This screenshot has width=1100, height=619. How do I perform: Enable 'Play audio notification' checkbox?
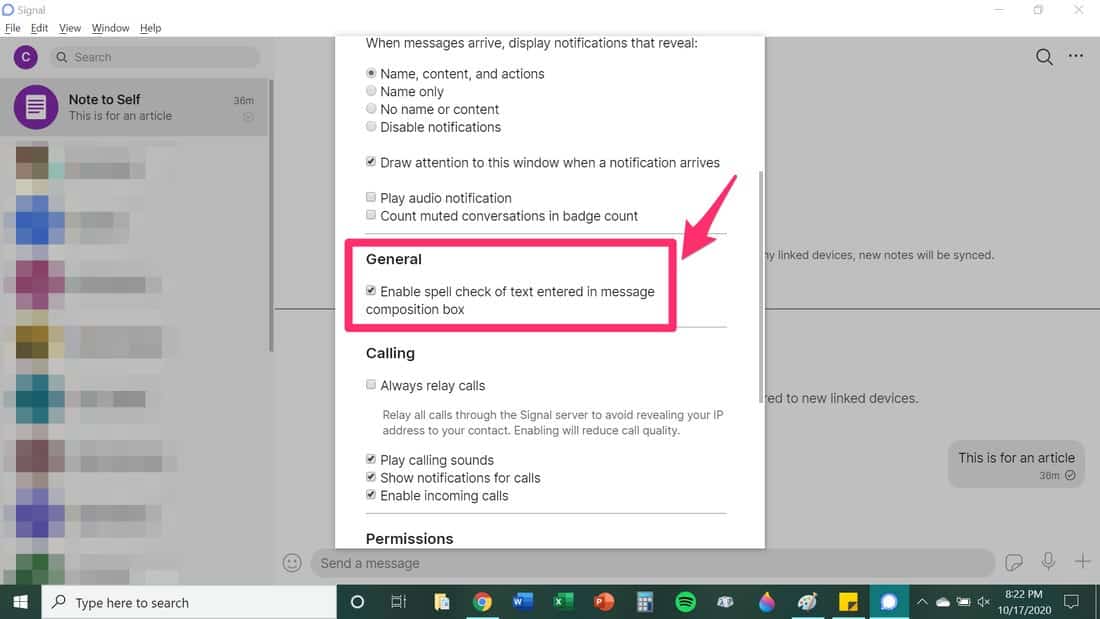click(x=371, y=198)
